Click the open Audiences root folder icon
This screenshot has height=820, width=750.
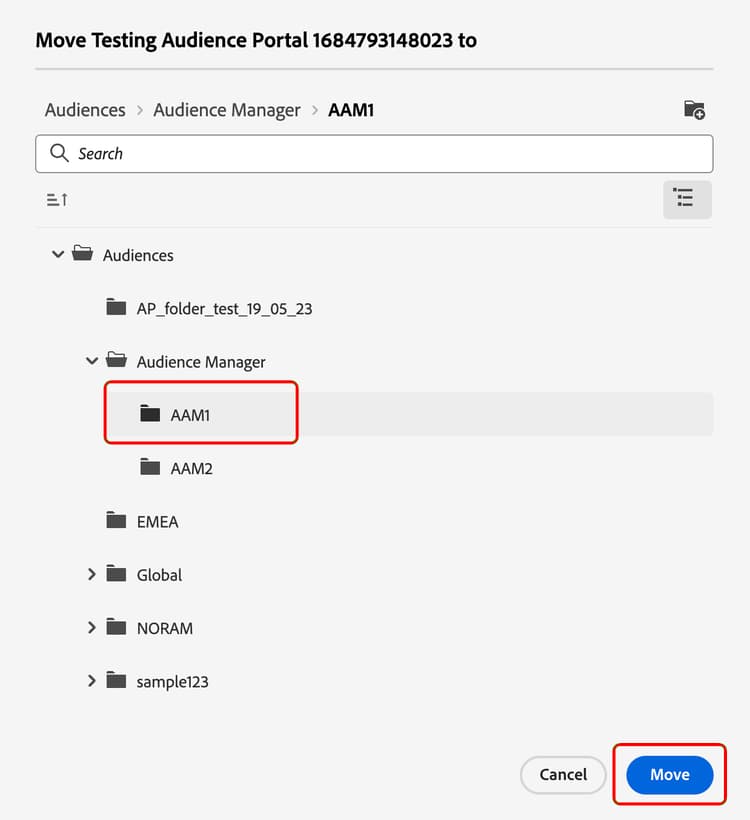83,254
